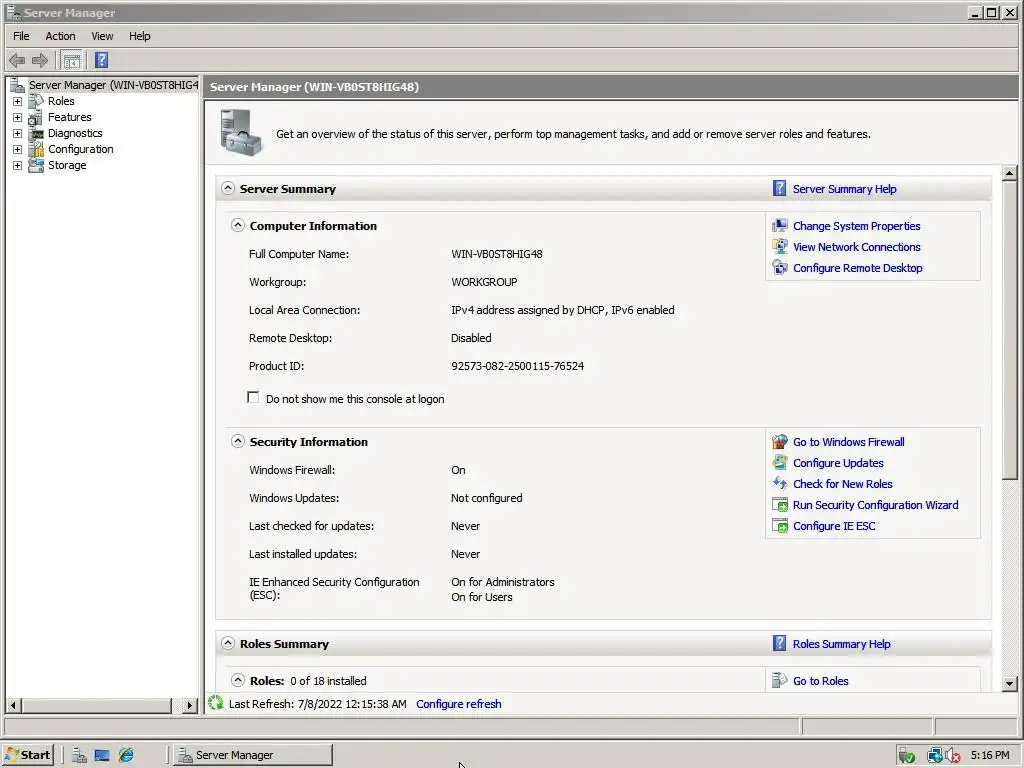Click the Configure Updates link

pos(838,463)
